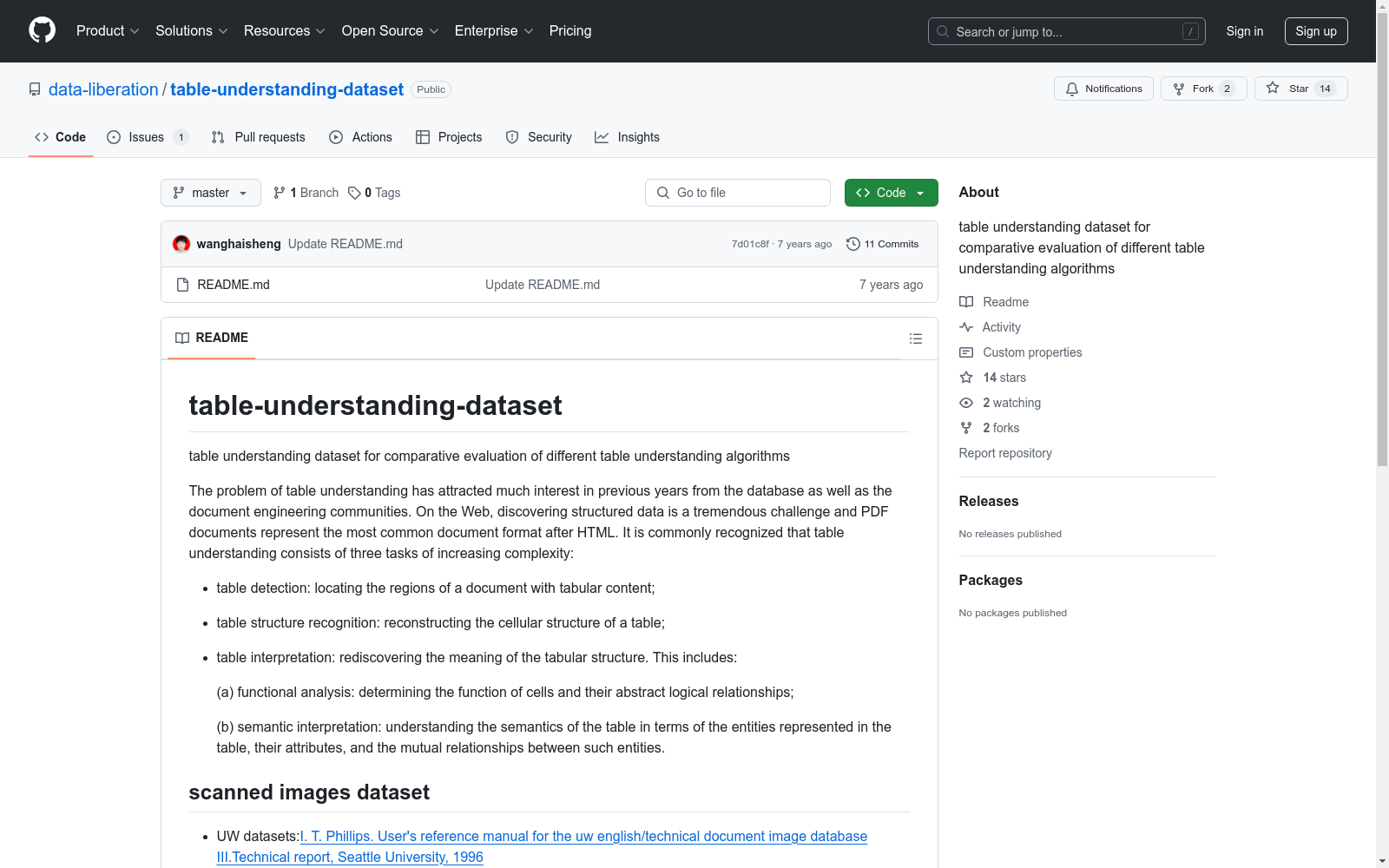Focus the Search or jump to field

(1066, 31)
